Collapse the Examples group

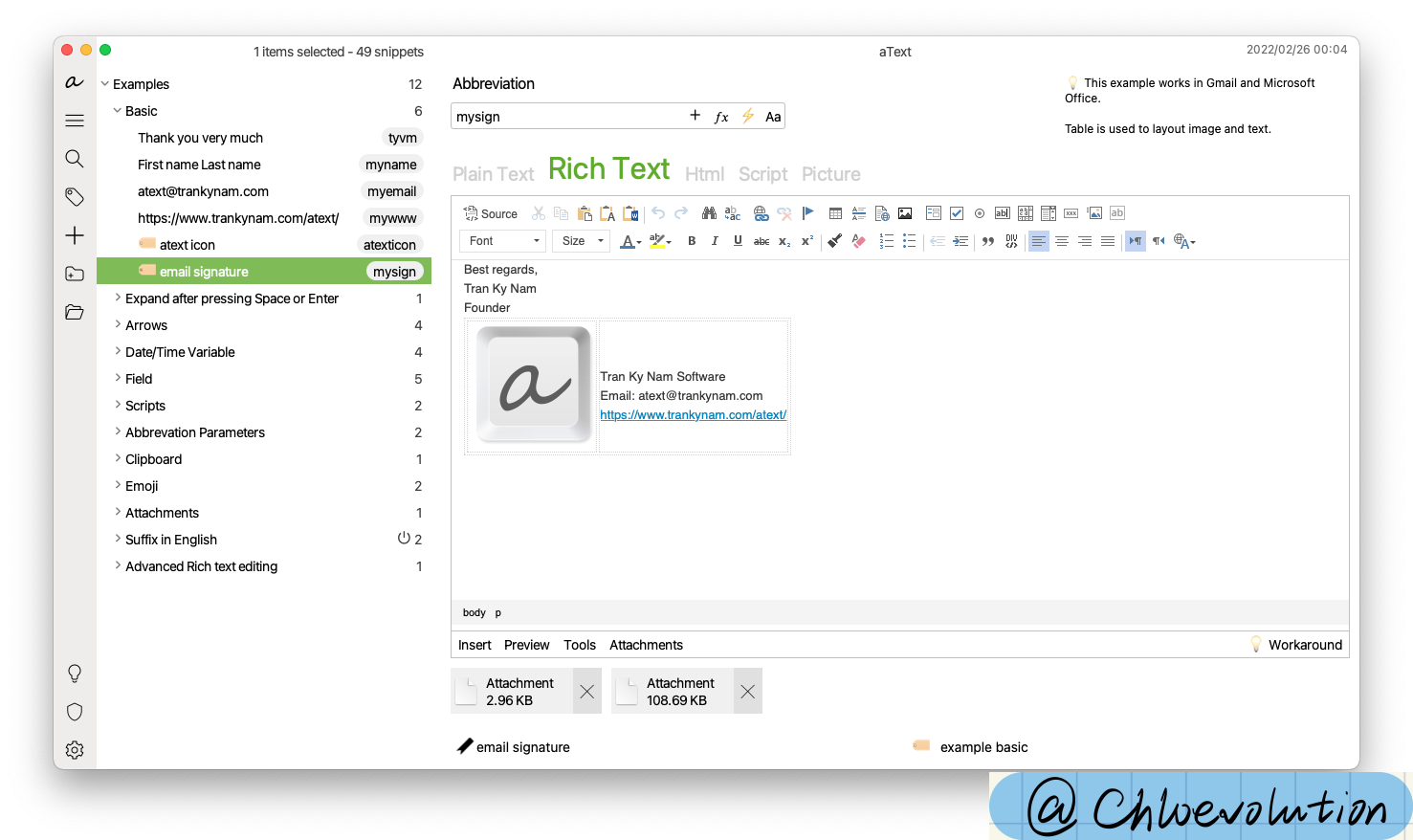coord(105,84)
